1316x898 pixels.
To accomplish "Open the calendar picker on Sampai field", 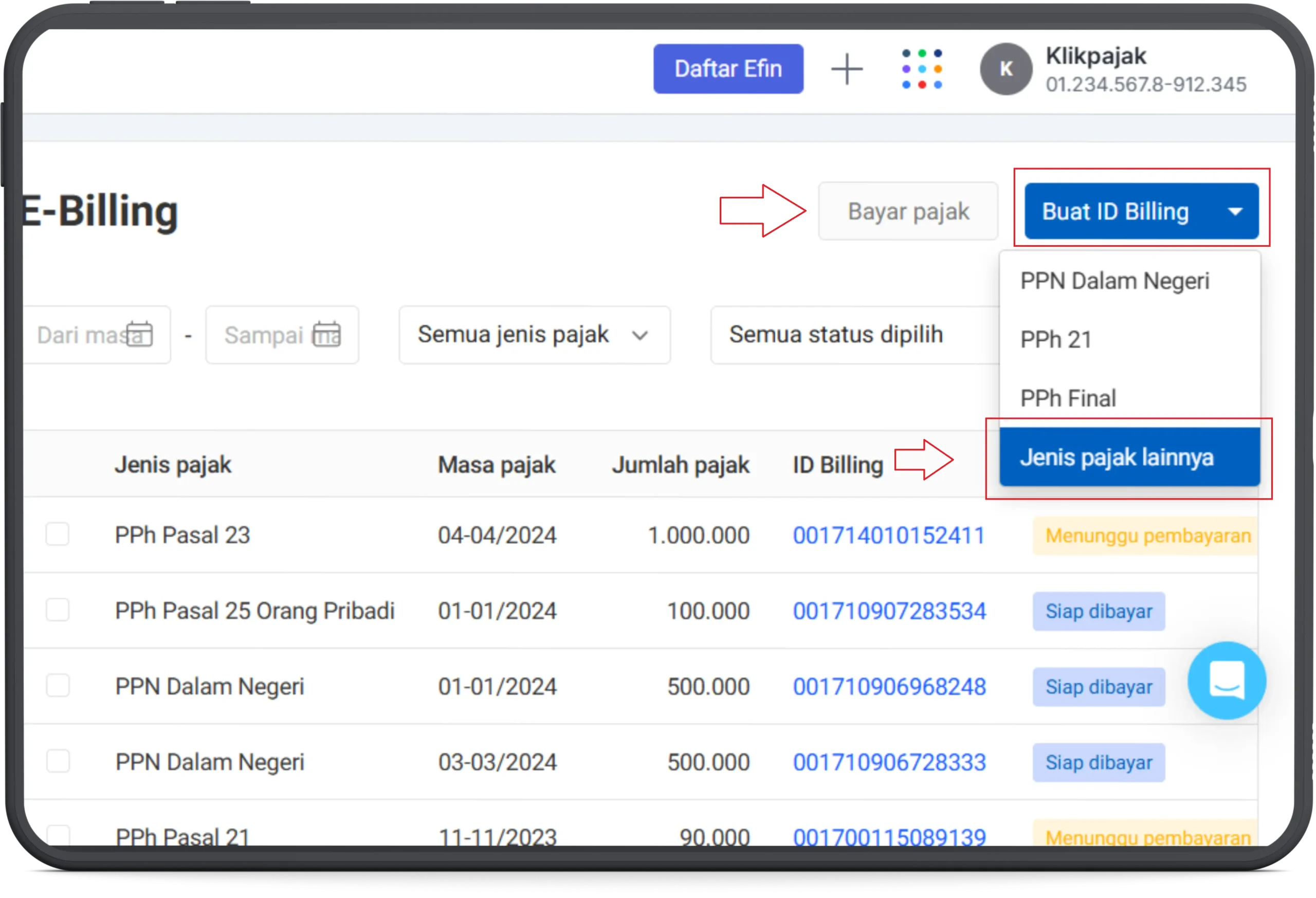I will pos(327,334).
